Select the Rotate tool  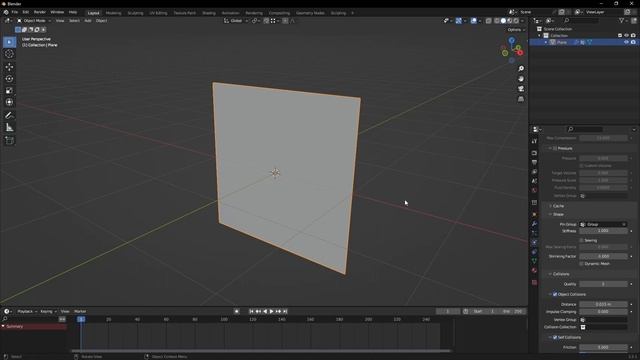(9, 79)
